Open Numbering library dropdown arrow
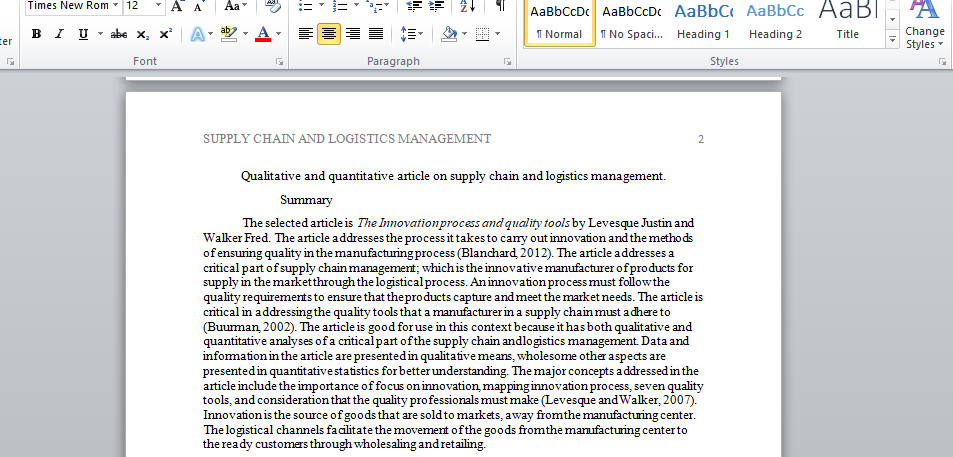 pyautogui.click(x=357, y=6)
